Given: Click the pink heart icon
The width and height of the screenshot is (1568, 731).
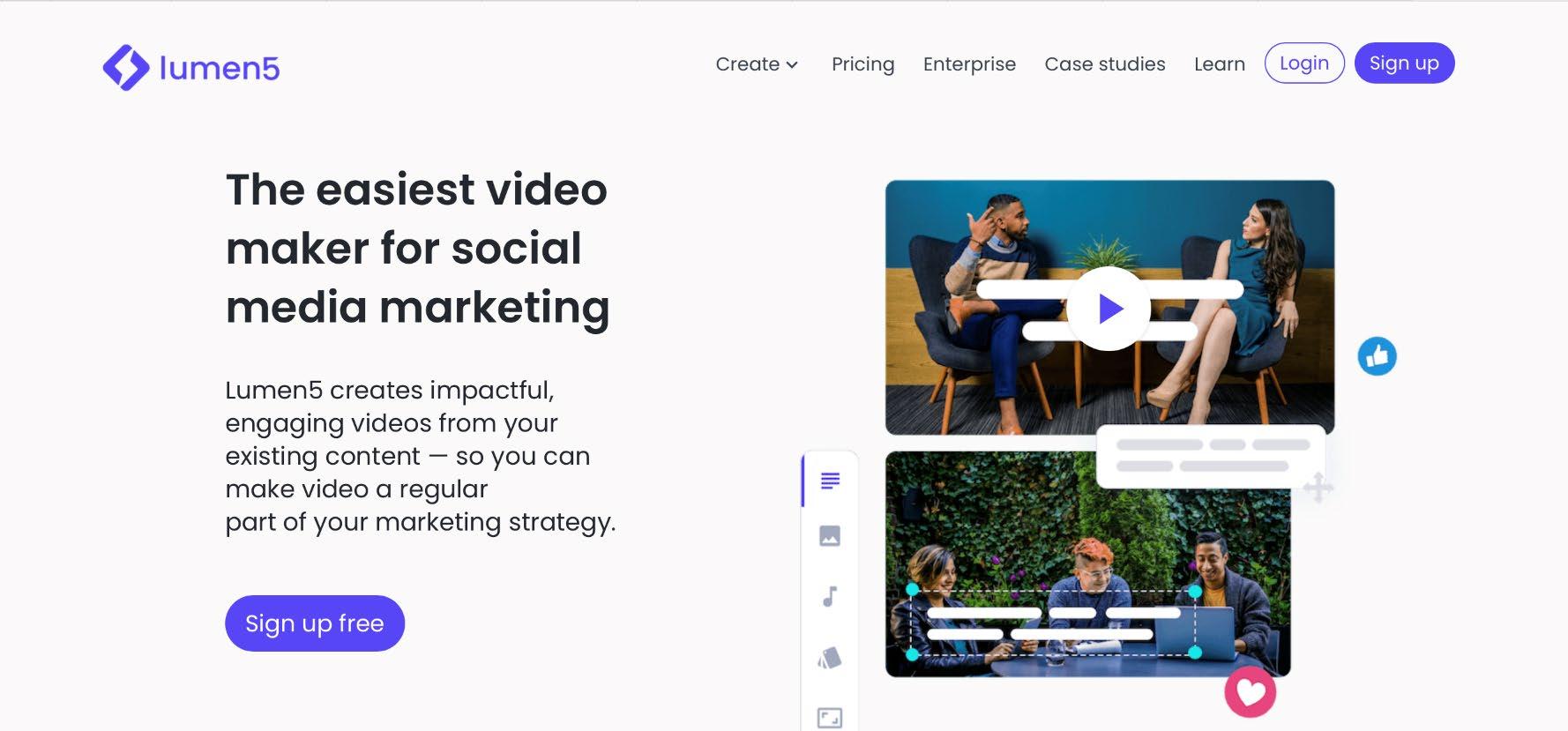Looking at the screenshot, I should tap(1251, 692).
